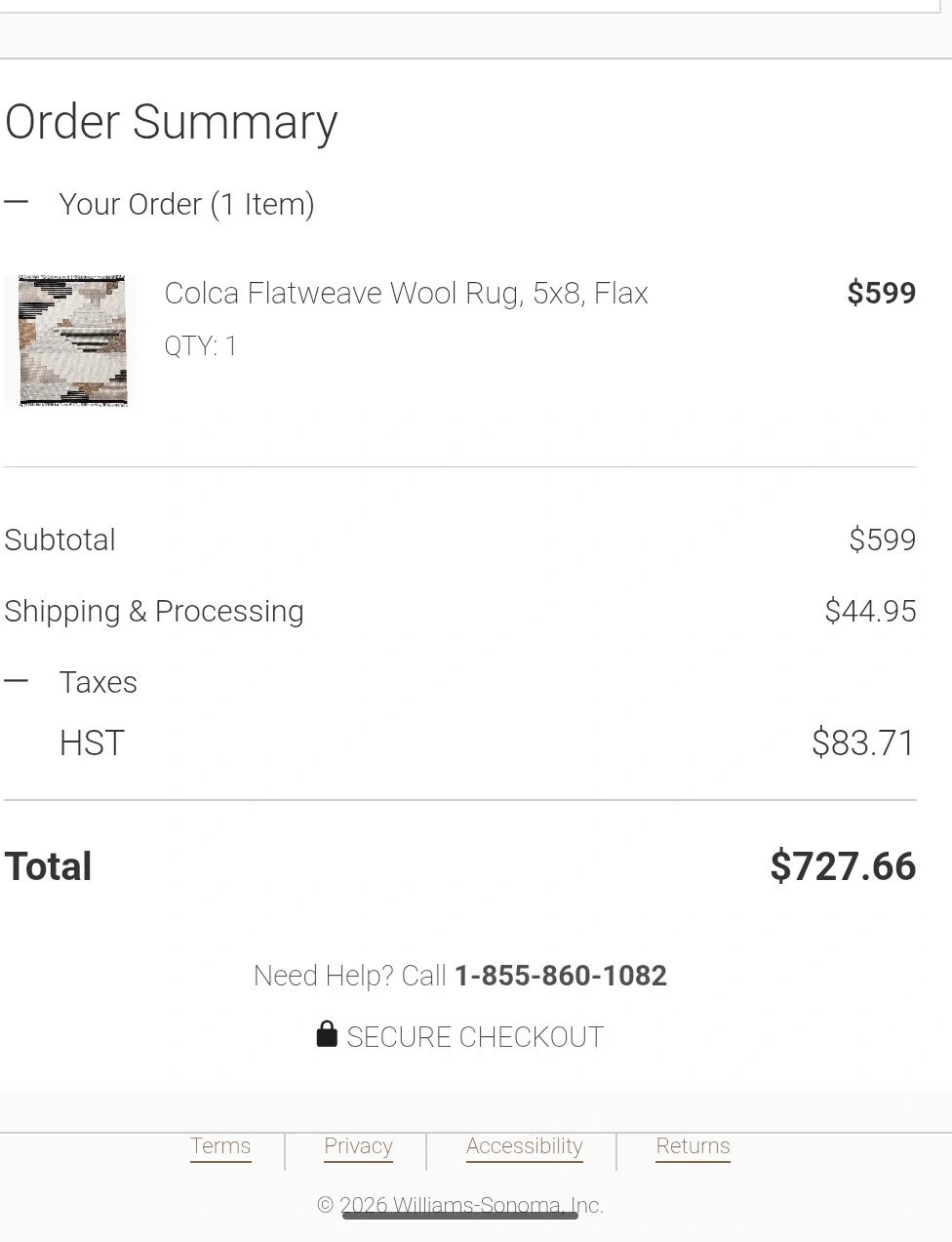Collapse the Taxes breakdown minus icon
Screen dimensions: 952x1242
click(16, 681)
